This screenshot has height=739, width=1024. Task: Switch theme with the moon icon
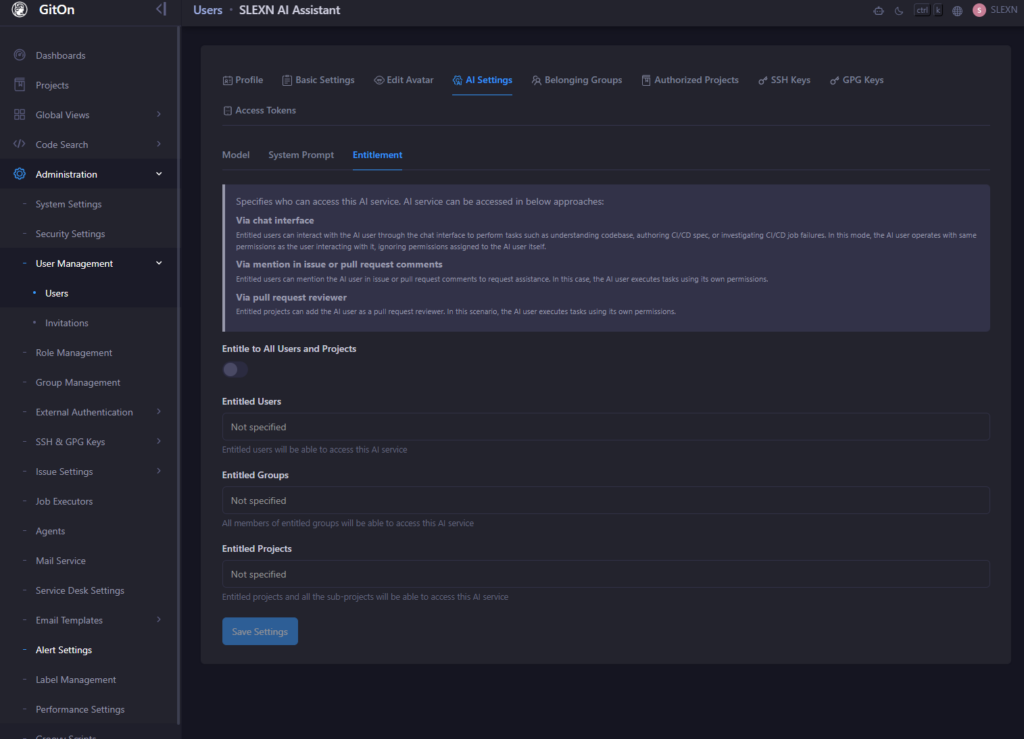point(898,11)
